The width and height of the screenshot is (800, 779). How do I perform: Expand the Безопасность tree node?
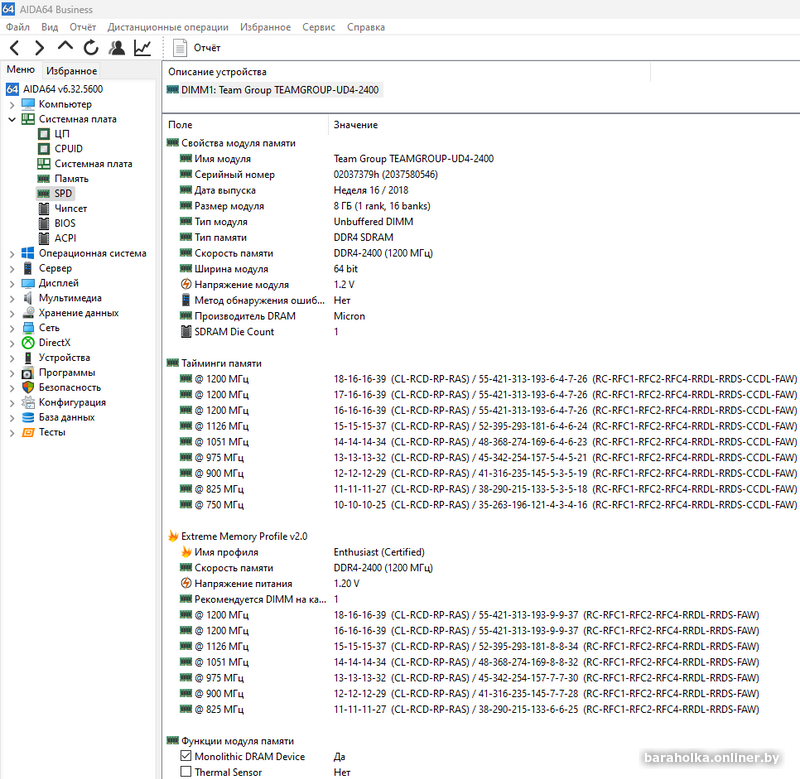(12, 388)
